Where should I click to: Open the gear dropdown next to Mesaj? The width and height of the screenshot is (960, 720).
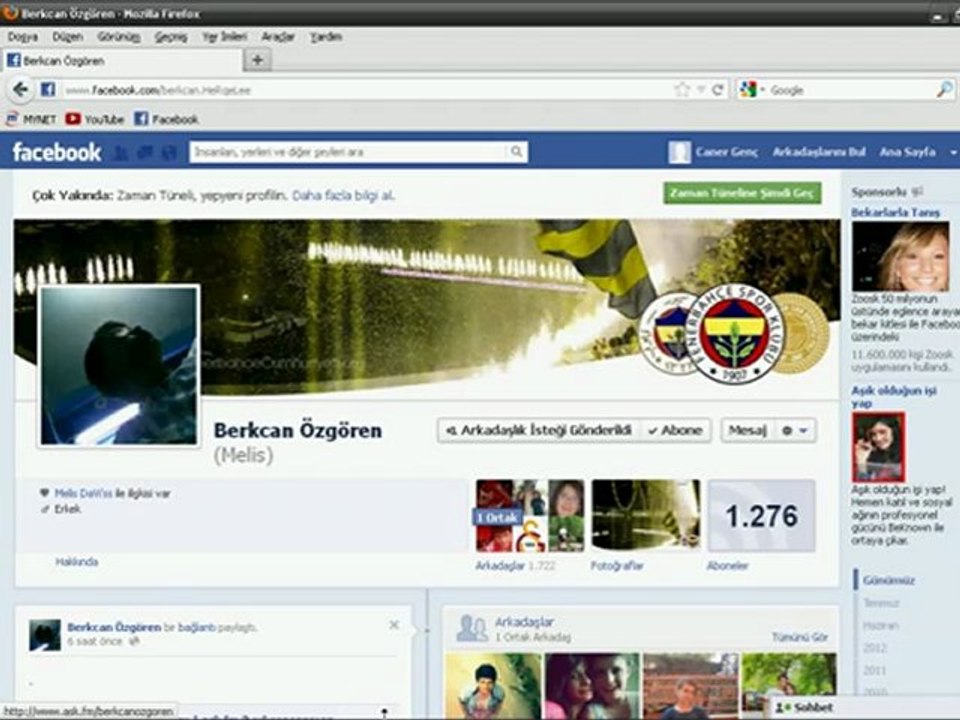click(x=795, y=430)
